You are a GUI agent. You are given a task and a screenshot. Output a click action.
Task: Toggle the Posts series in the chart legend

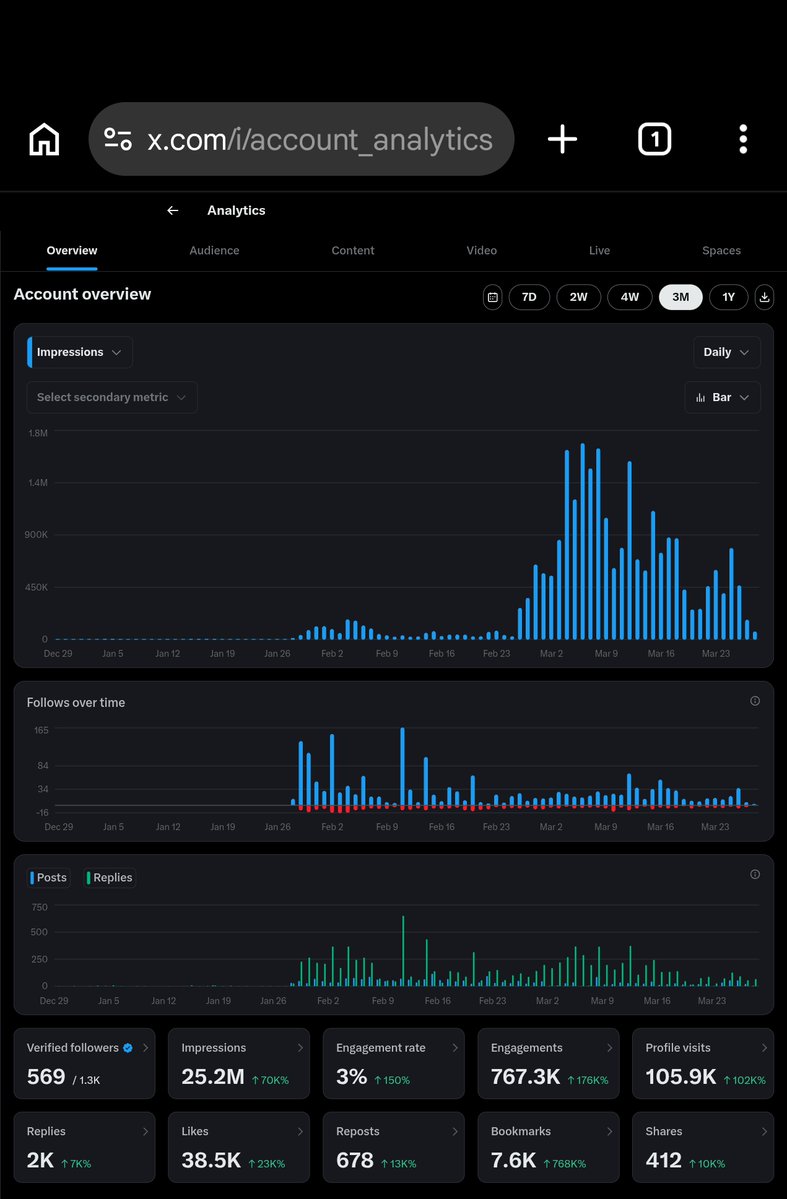pyautogui.click(x=49, y=878)
